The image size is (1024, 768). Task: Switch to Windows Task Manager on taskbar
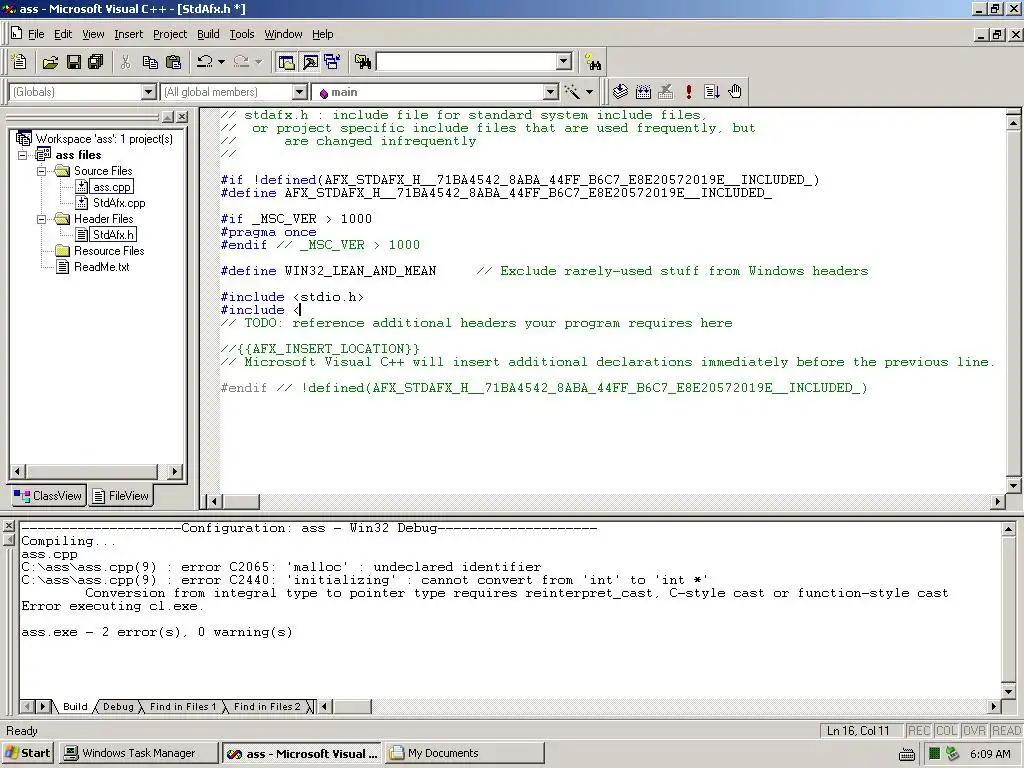pos(138,753)
